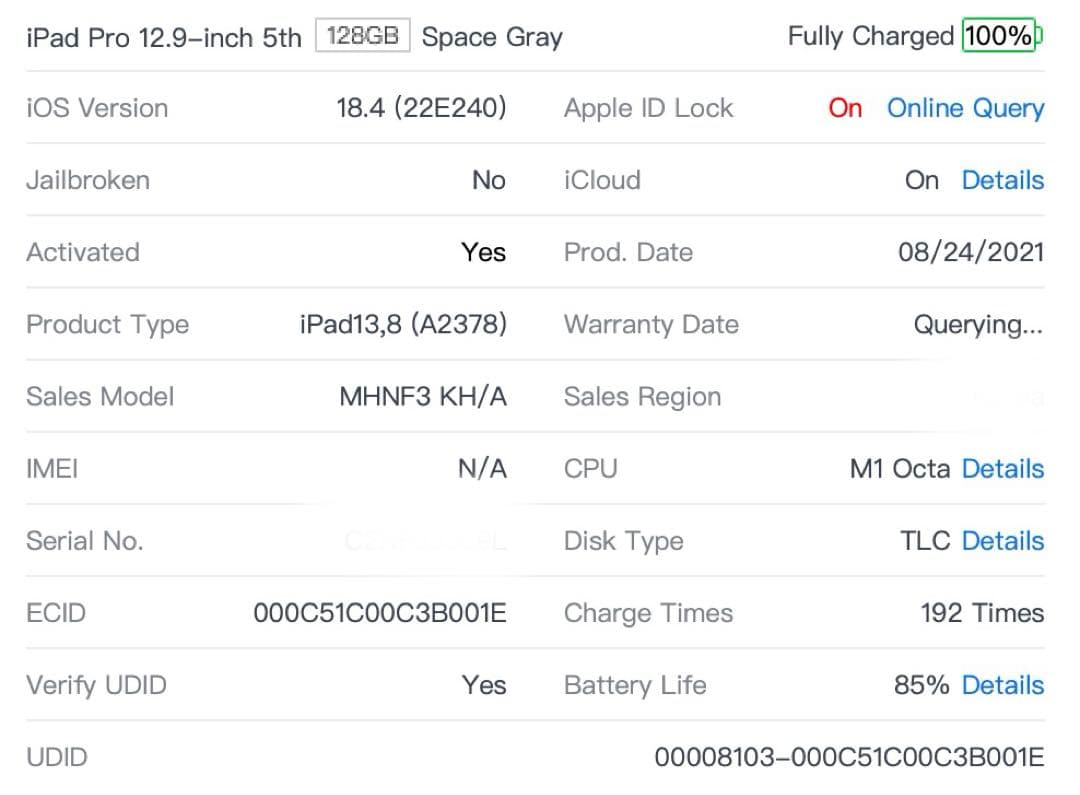
Task: Click the Fully Charged status text
Action: click(x=870, y=37)
